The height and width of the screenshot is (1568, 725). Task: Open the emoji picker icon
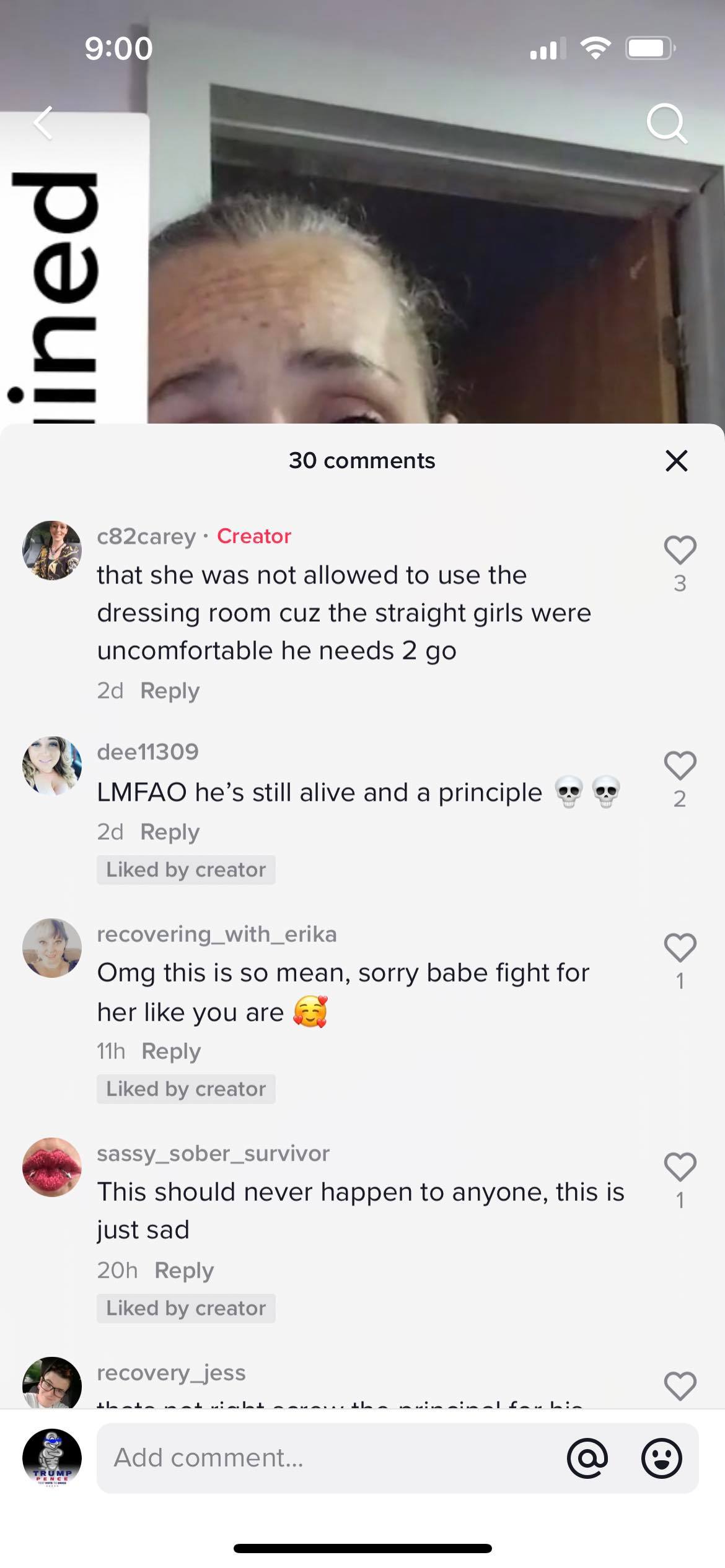click(x=661, y=1458)
